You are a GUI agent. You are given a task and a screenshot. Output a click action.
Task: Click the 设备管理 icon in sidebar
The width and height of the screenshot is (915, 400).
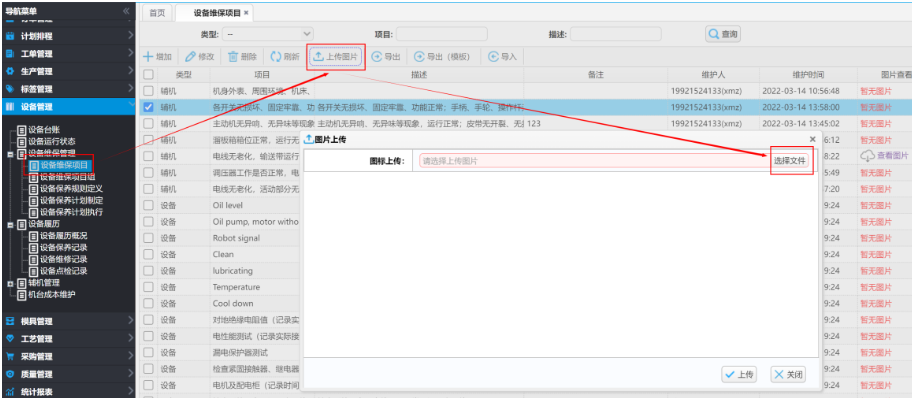tap(10, 107)
